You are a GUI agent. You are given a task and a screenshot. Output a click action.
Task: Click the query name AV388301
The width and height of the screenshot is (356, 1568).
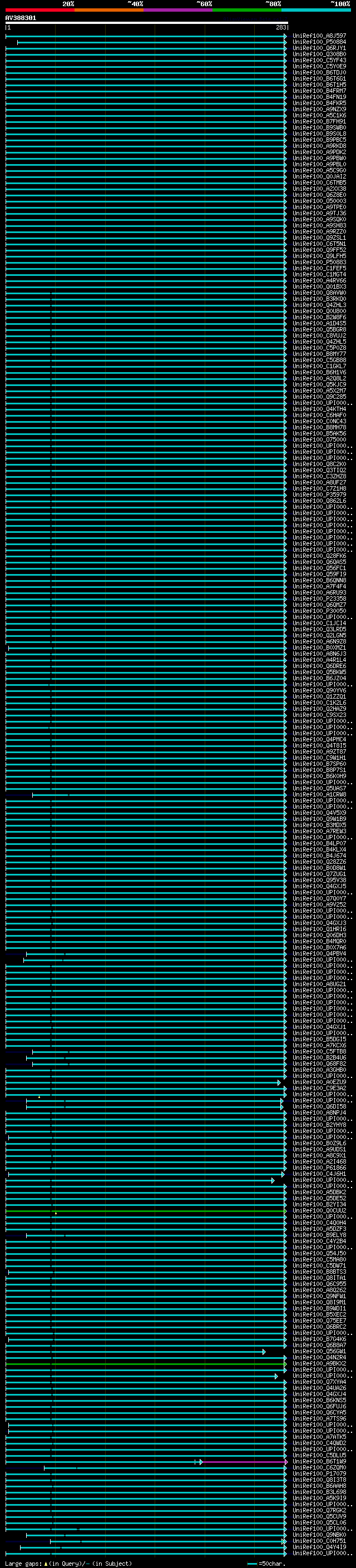point(21,18)
